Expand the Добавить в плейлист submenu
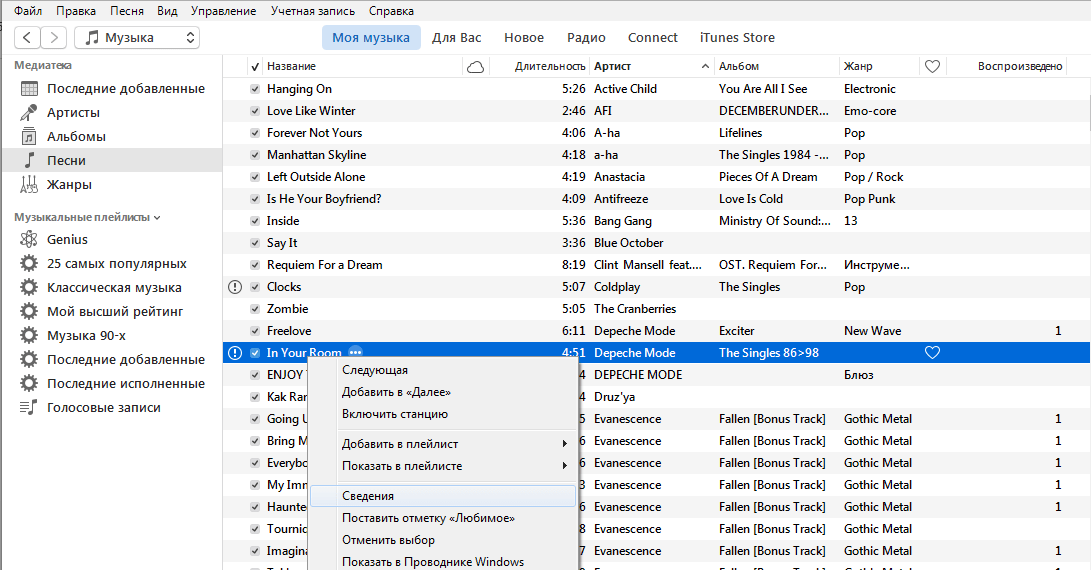This screenshot has width=1091, height=570. coord(455,444)
